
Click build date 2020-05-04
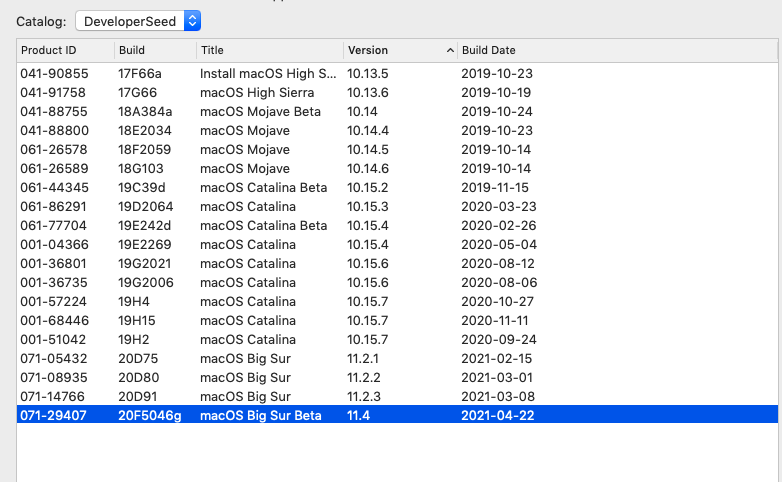499,244
